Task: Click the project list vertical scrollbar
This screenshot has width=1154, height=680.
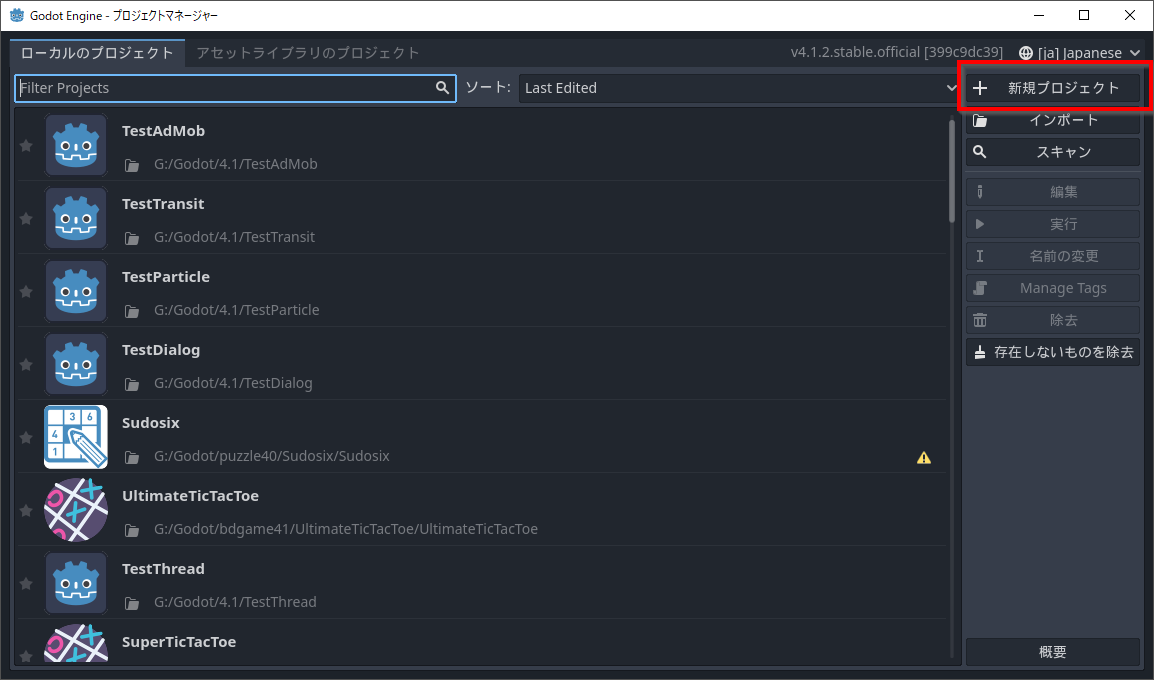Action: 952,171
